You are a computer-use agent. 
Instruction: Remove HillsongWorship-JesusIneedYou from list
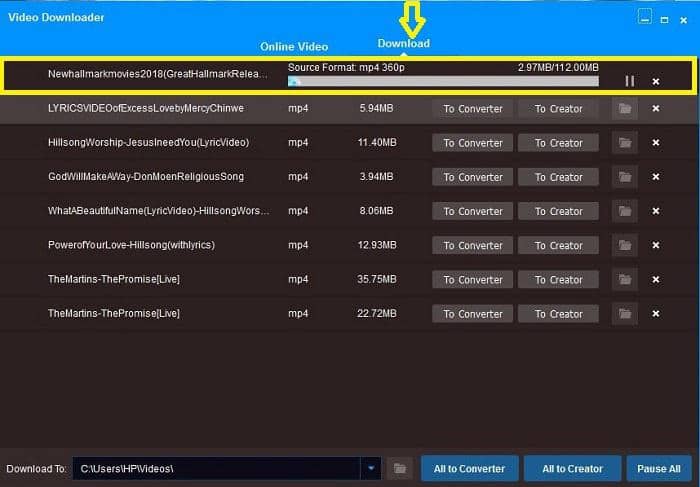[656, 143]
